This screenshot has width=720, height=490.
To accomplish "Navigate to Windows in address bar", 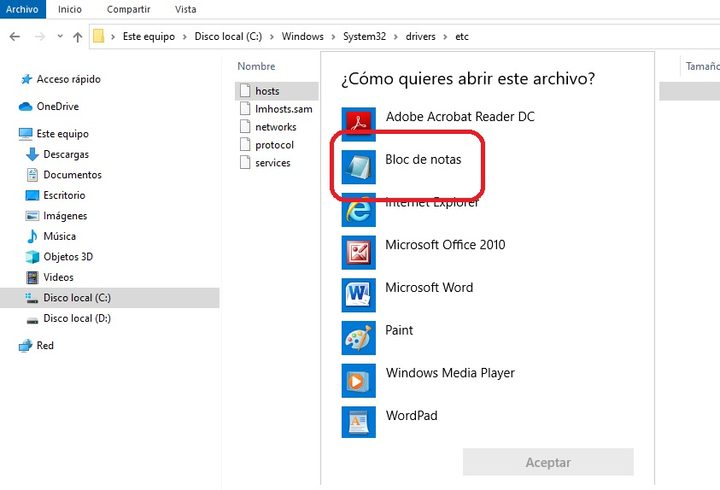I will (x=303, y=36).
